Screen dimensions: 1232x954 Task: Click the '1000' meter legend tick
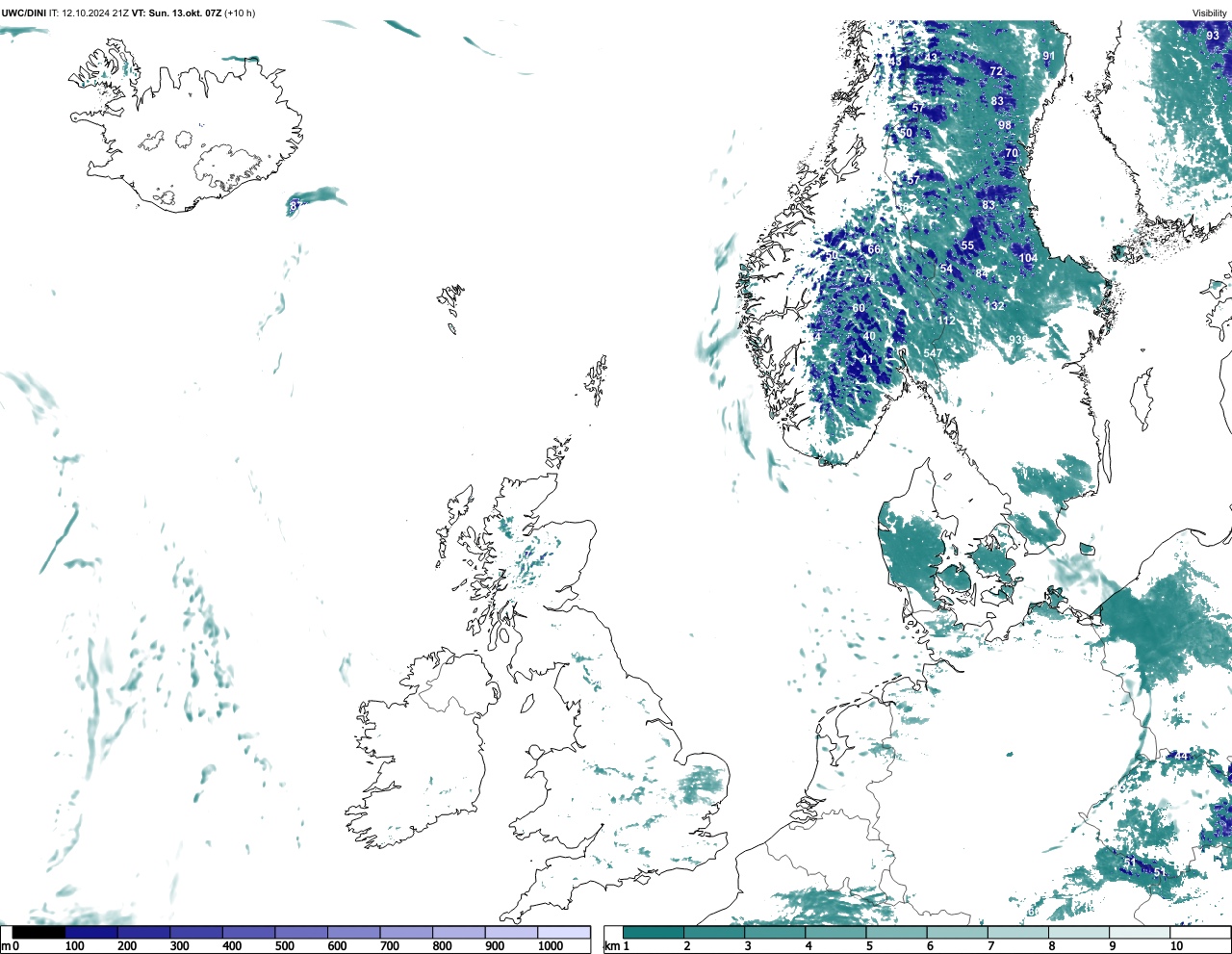(x=551, y=946)
